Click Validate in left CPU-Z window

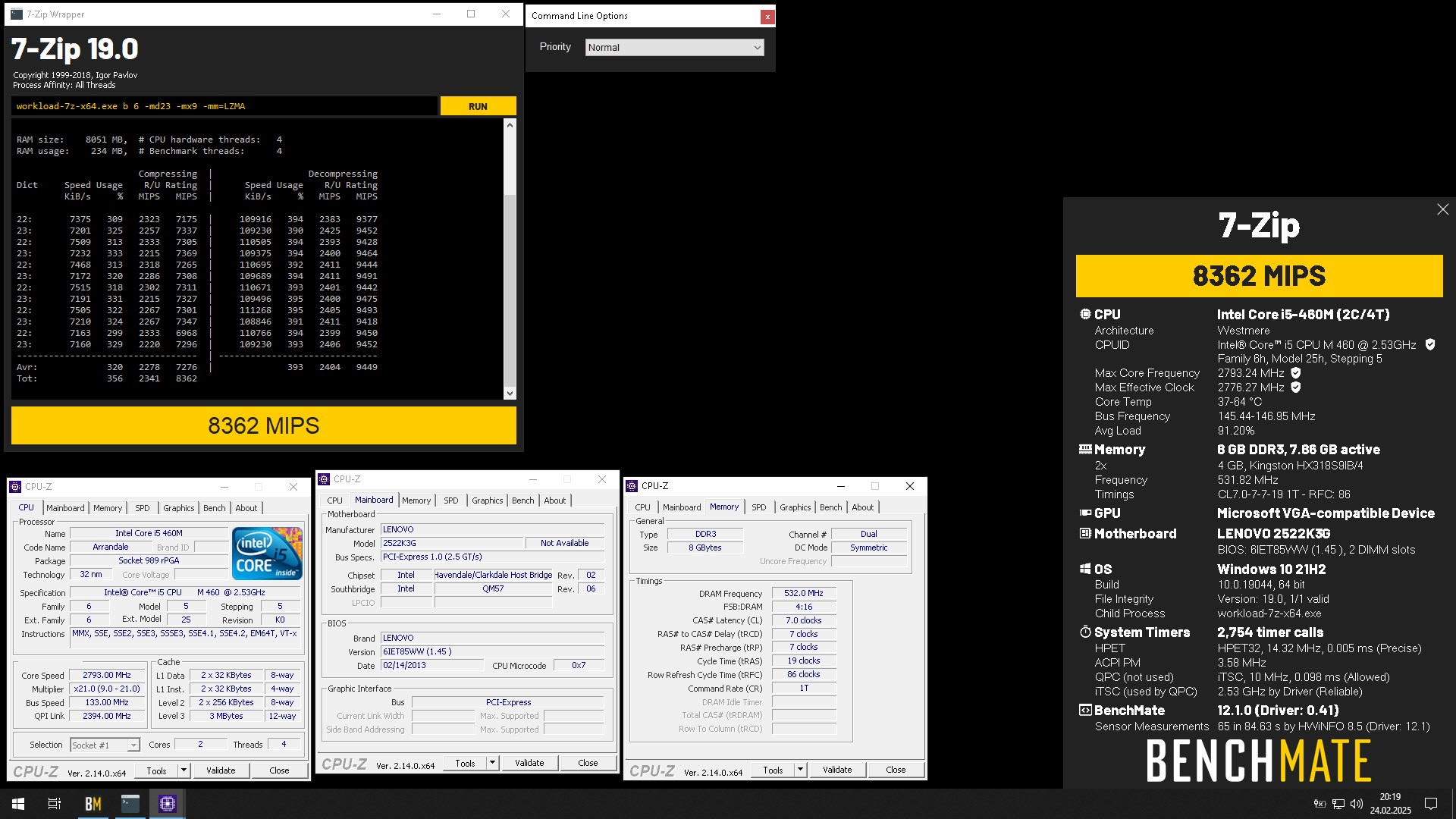tap(221, 770)
